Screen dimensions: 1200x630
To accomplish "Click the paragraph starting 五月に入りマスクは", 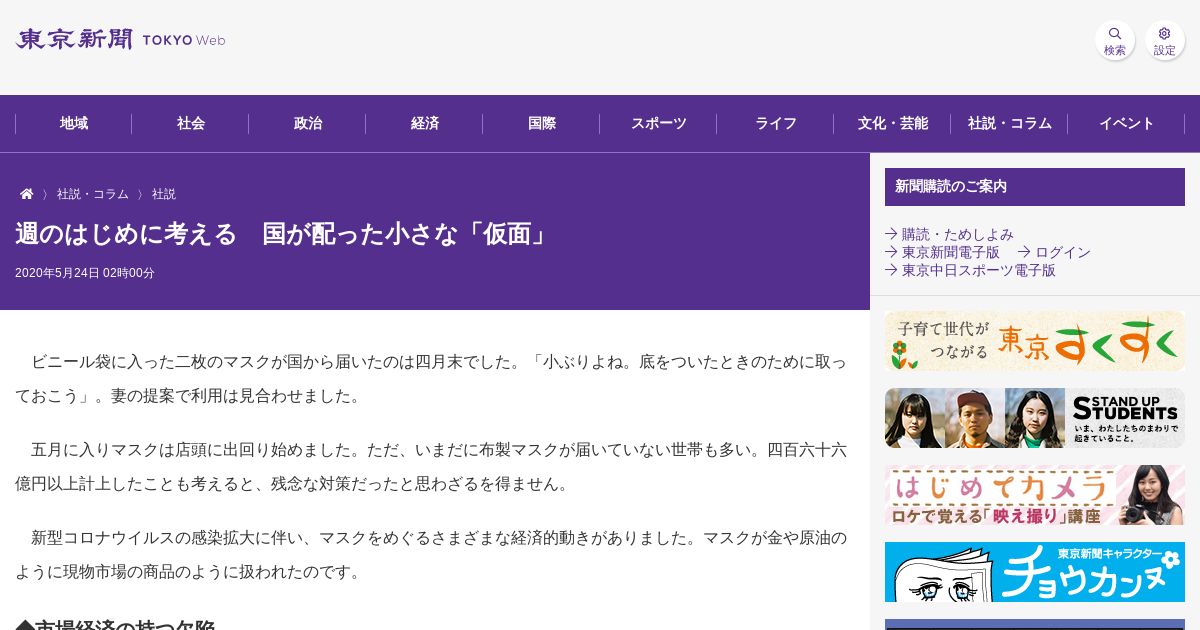I will click(431, 467).
